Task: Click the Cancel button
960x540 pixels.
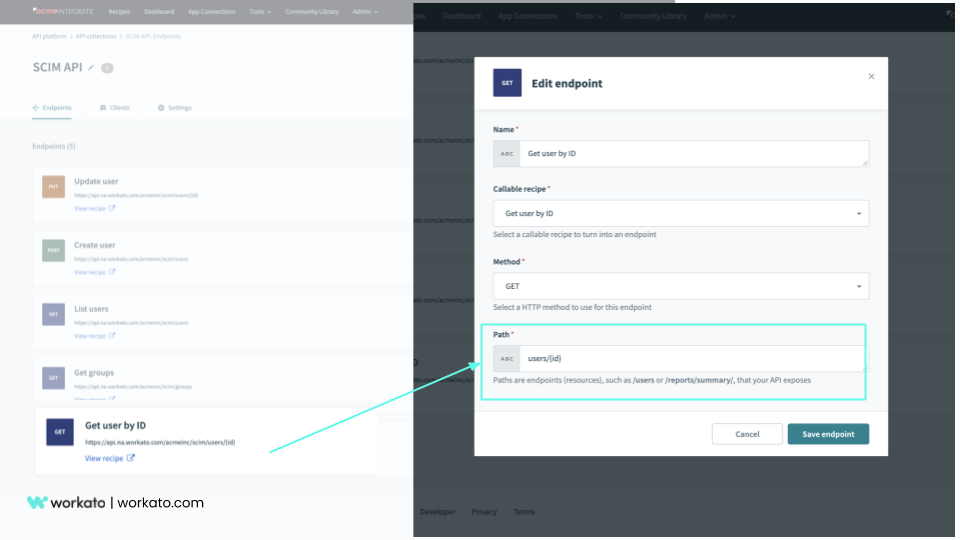Action: point(747,434)
